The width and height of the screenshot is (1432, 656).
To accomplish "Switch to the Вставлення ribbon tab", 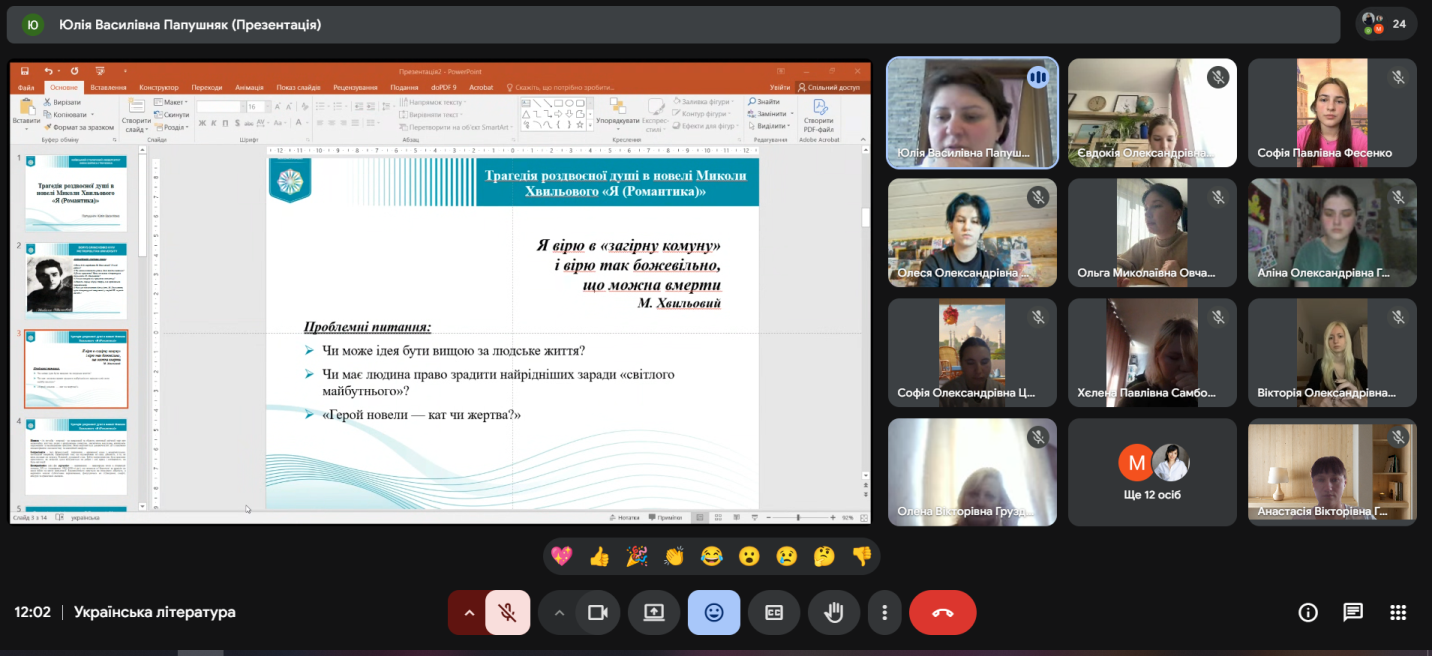I will pos(108,88).
